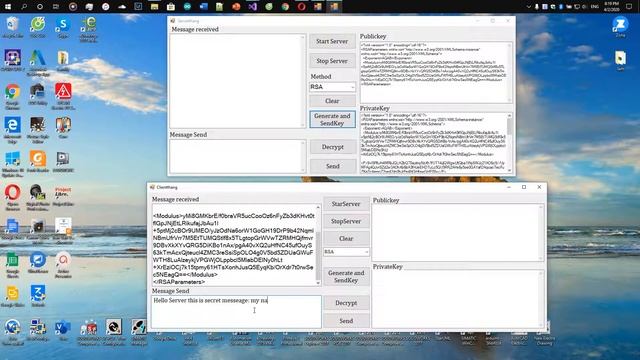Focus Publickey box in server window

[x=436, y=73]
